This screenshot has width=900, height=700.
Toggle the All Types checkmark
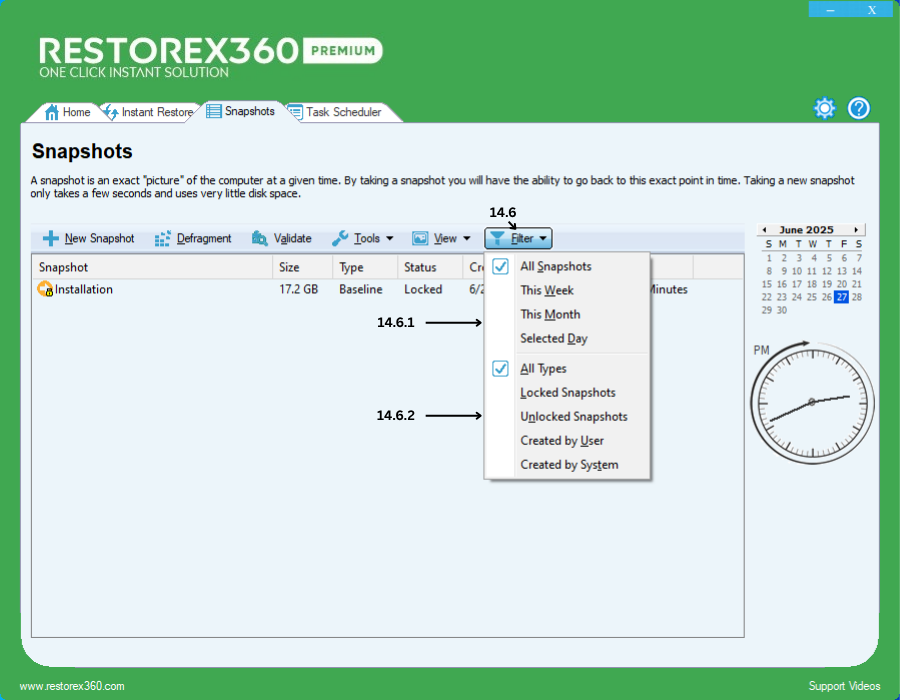point(501,368)
